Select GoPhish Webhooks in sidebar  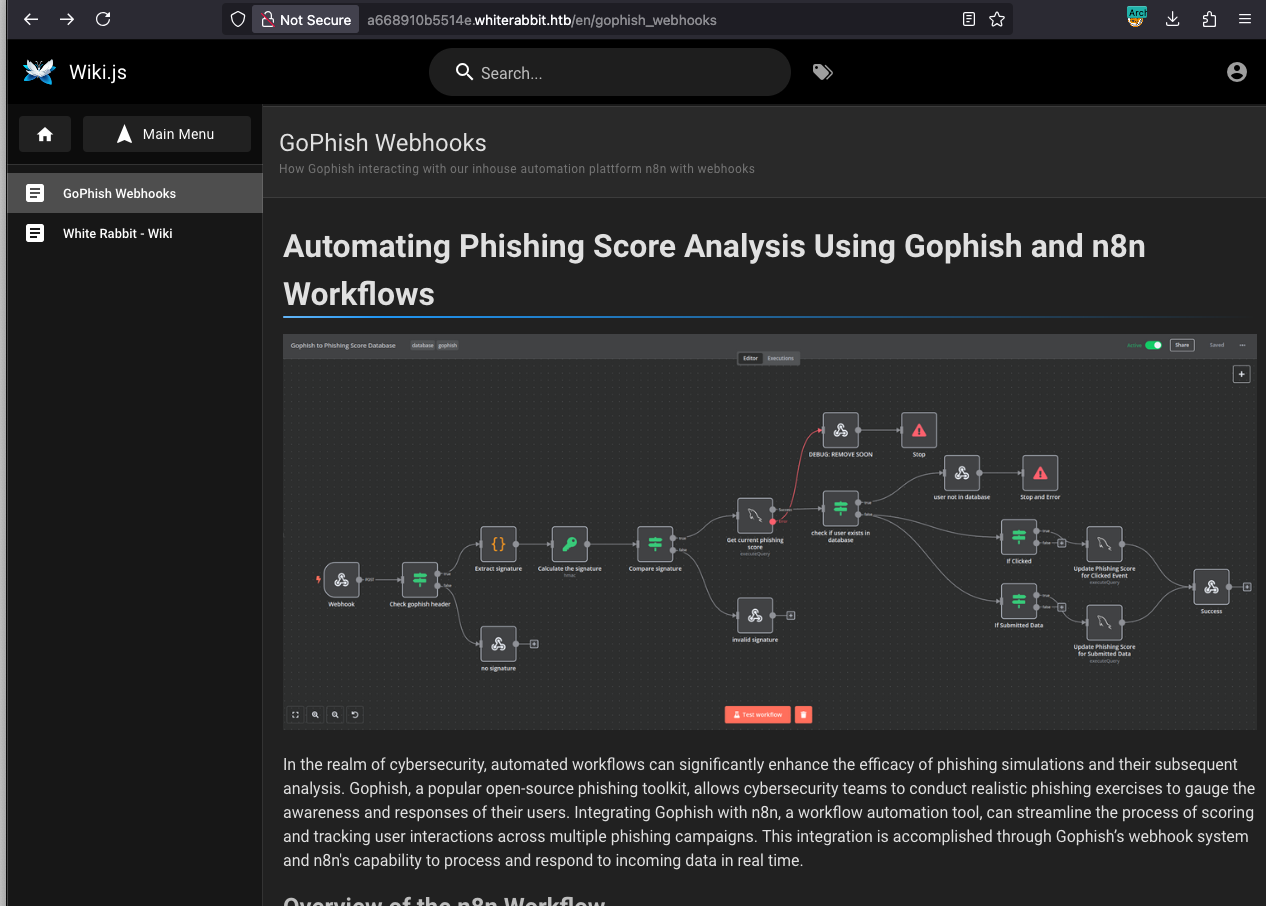pos(119,193)
